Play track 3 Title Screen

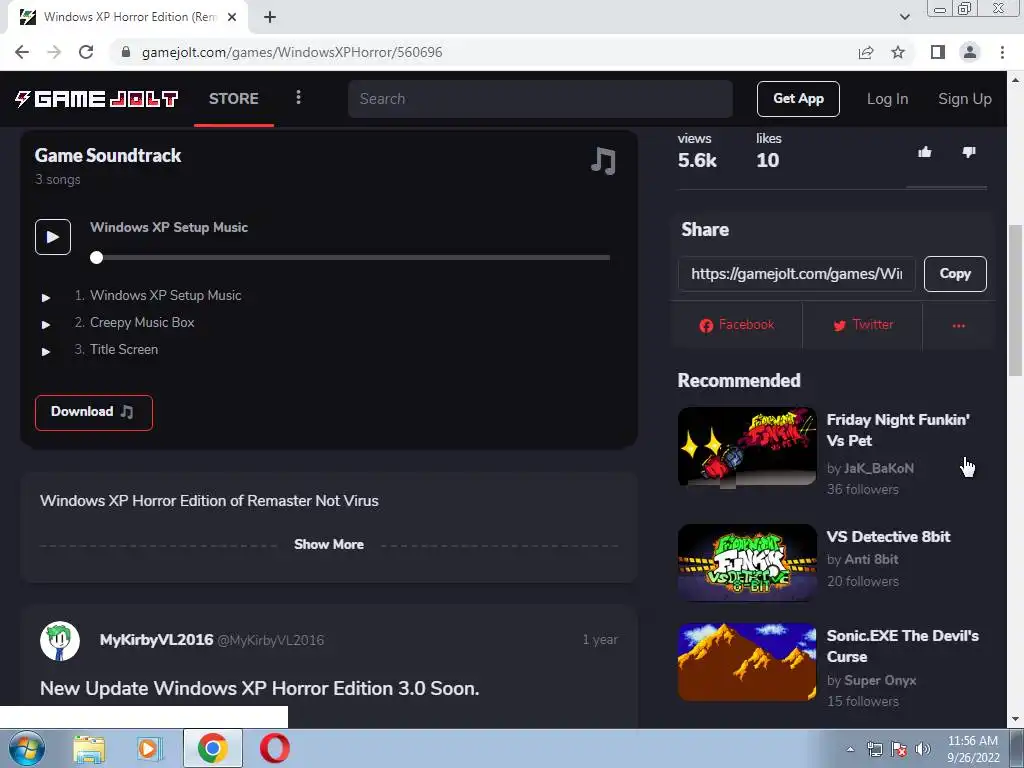[46, 351]
